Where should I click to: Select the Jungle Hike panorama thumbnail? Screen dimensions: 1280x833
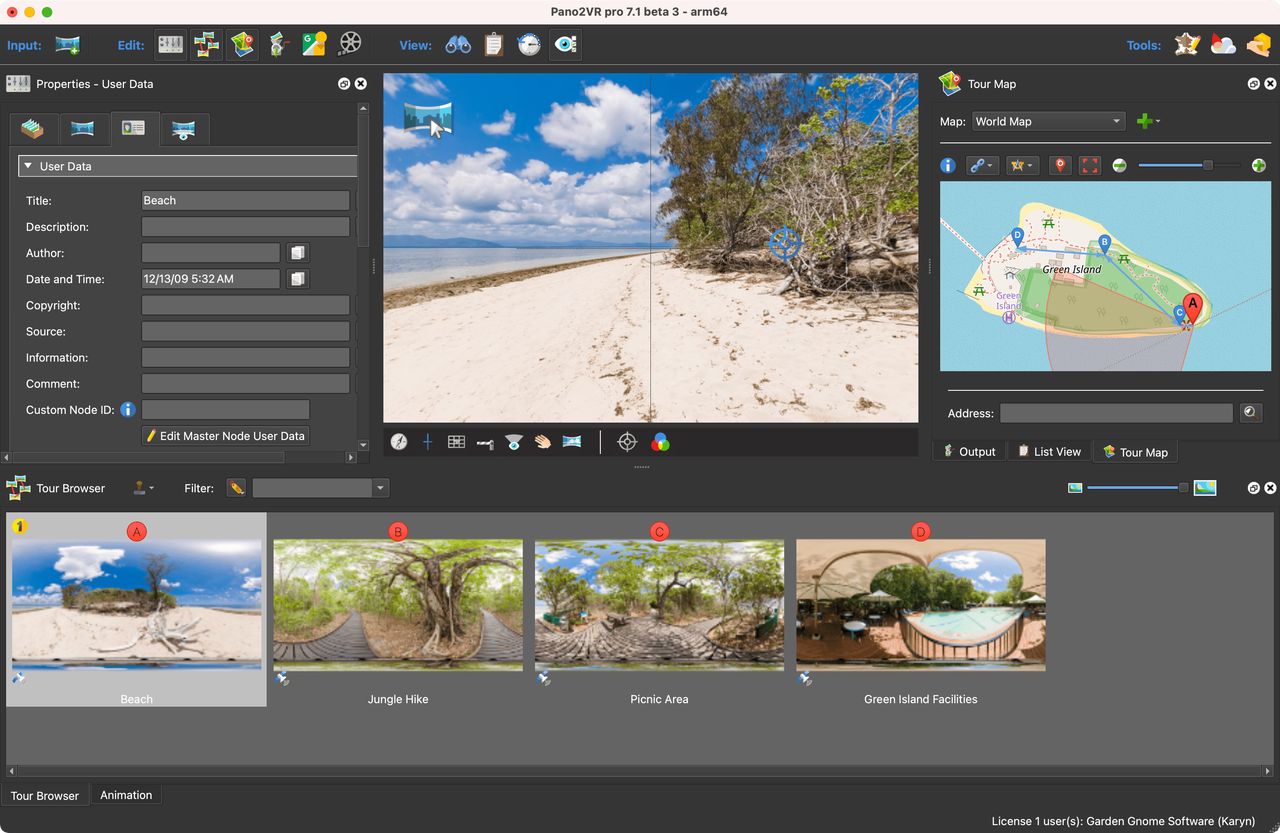click(x=397, y=605)
